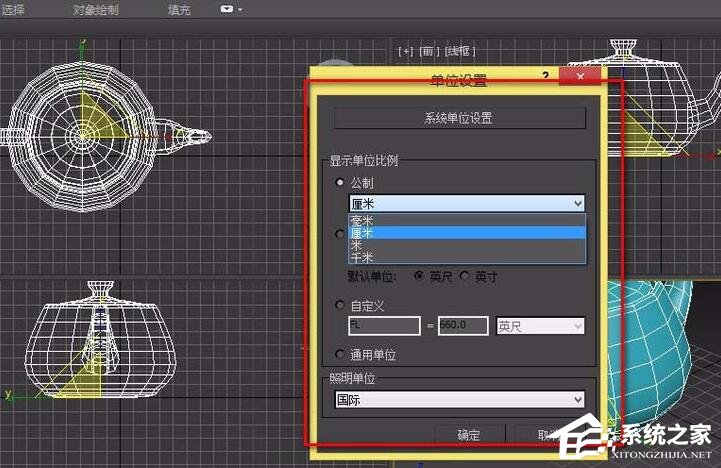The width and height of the screenshot is (721, 468).
Task: Open the 对象绘制 ribbon tab
Action: point(95,10)
